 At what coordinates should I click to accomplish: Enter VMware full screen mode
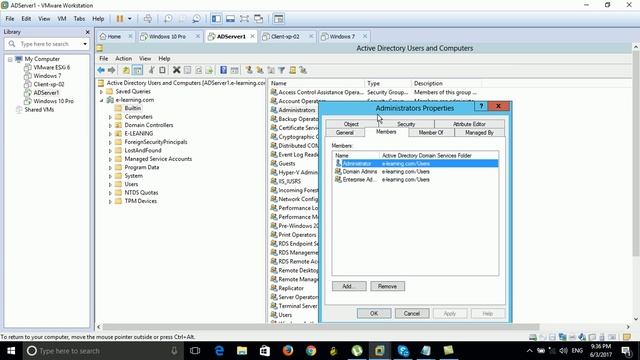244,19
